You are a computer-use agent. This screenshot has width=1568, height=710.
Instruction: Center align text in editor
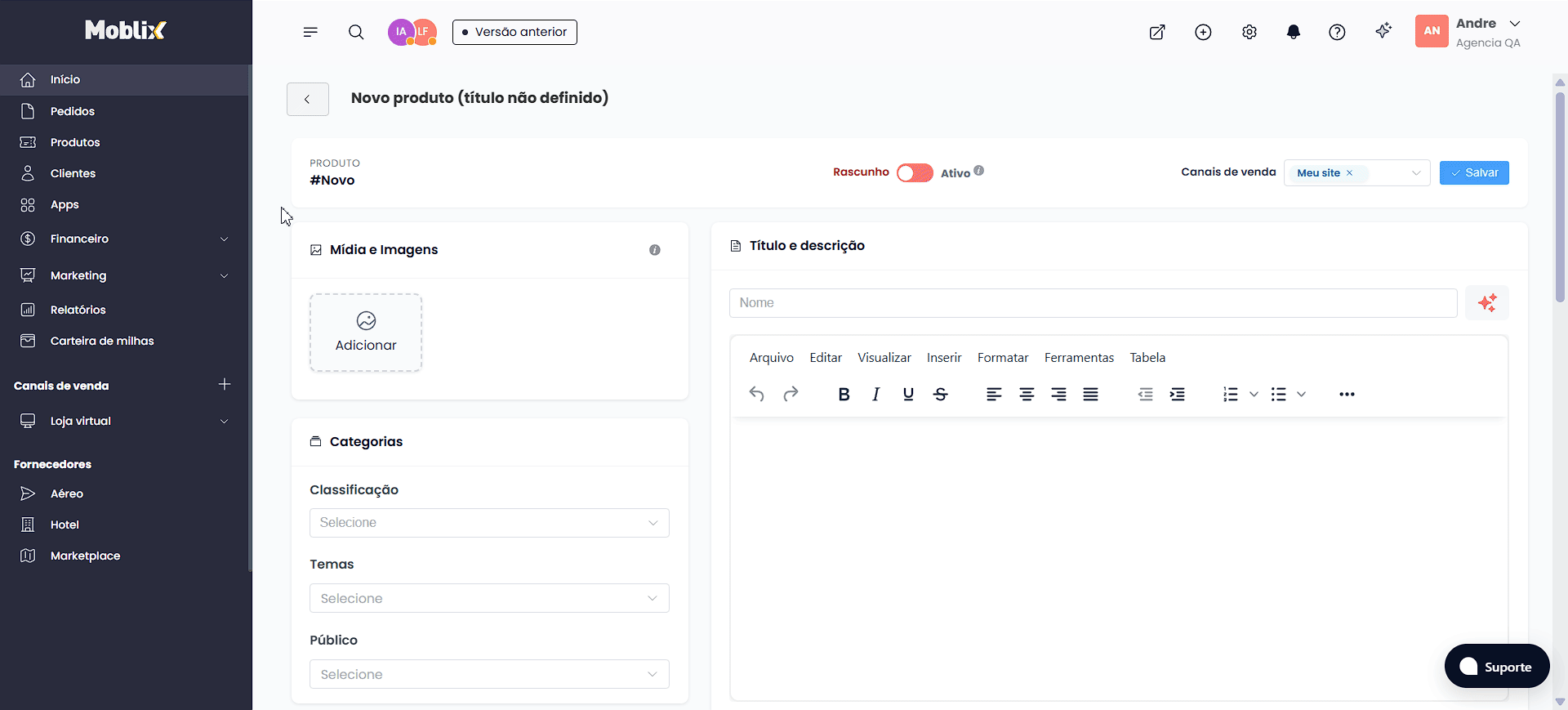[1026, 395]
